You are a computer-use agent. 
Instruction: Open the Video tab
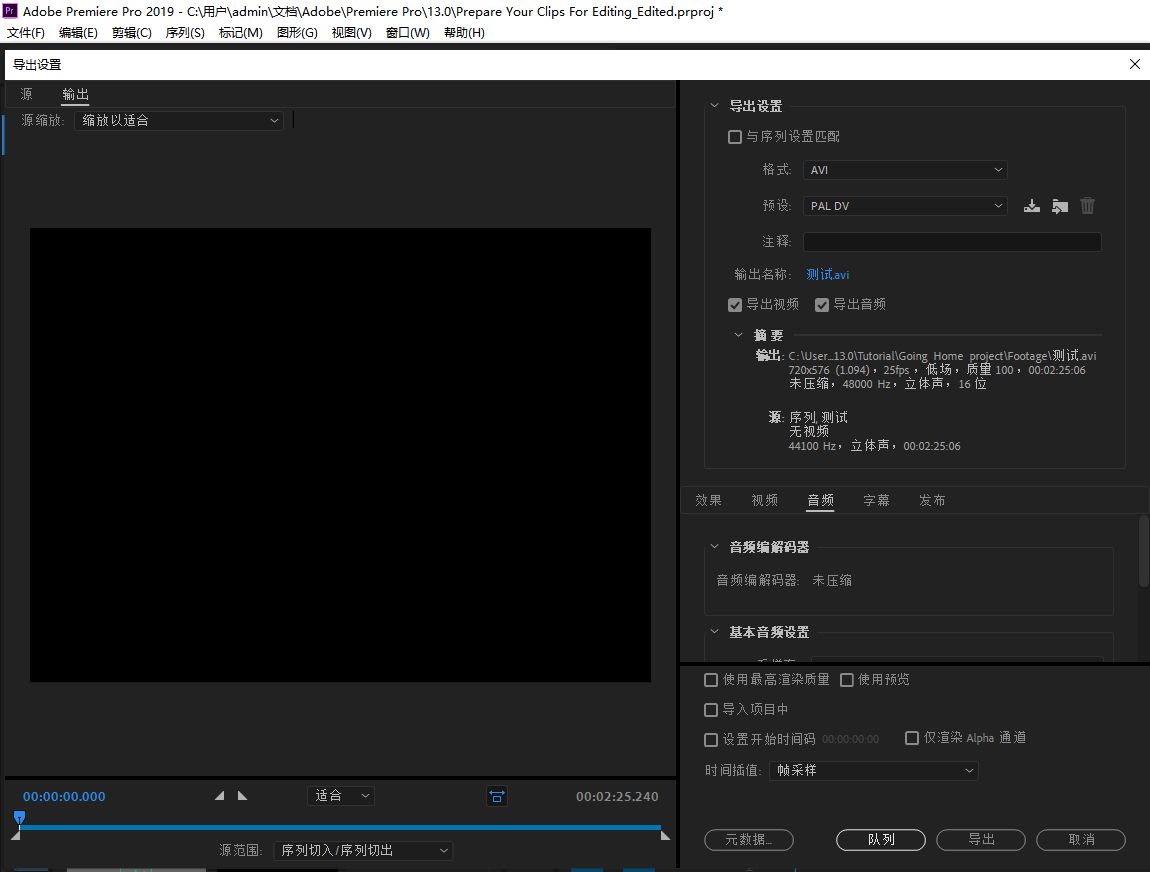tap(764, 500)
